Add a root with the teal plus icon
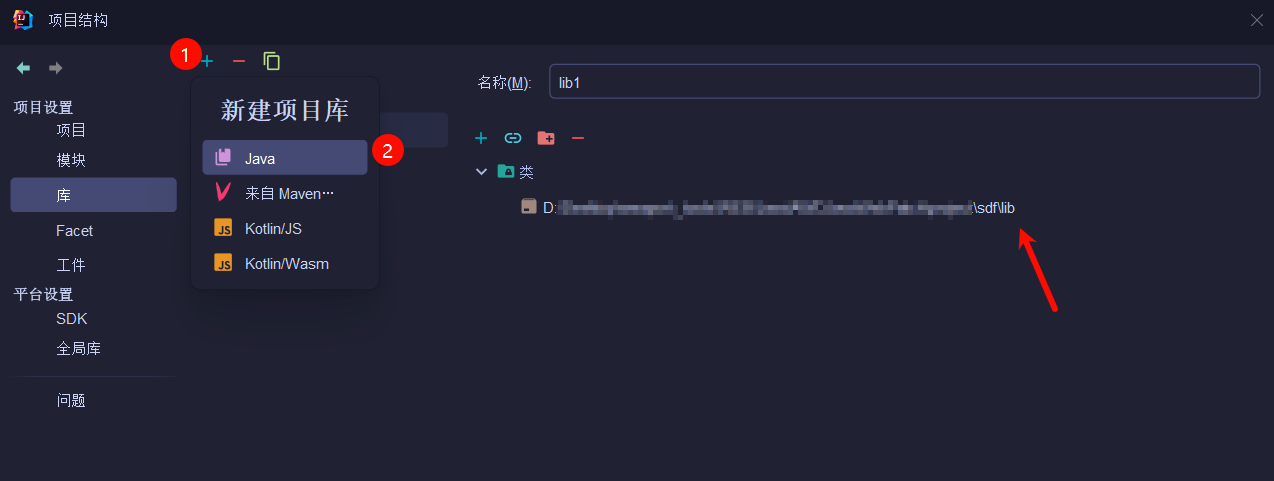The image size is (1274, 481). pyautogui.click(x=481, y=138)
